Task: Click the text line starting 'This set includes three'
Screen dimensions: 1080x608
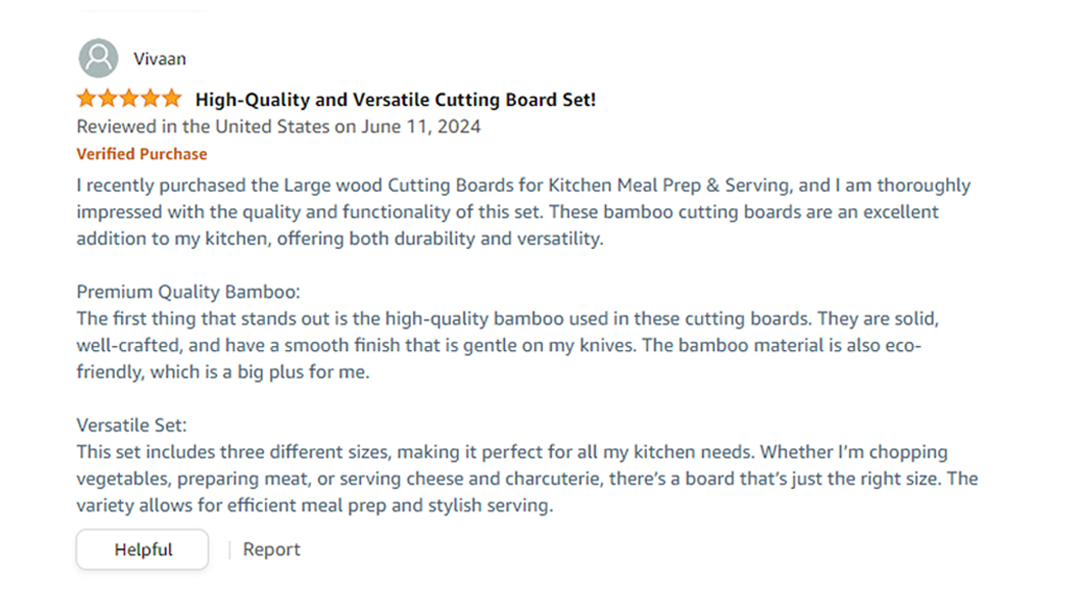Action: coord(511,452)
